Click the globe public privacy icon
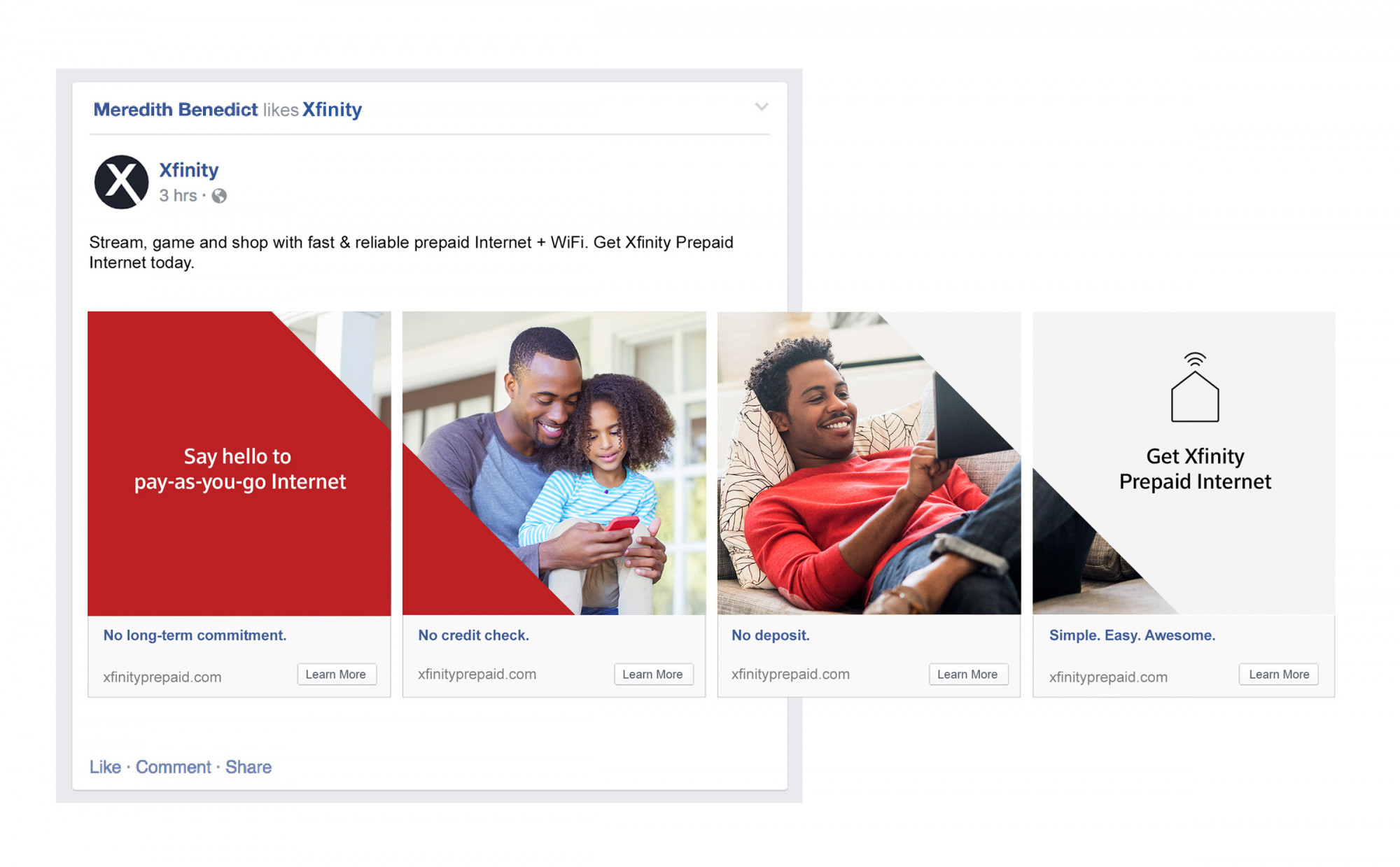This screenshot has height=867, width=1400. click(219, 196)
